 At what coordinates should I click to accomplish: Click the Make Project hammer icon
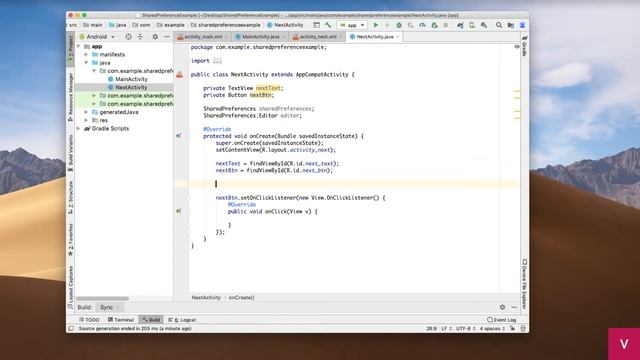click(328, 25)
